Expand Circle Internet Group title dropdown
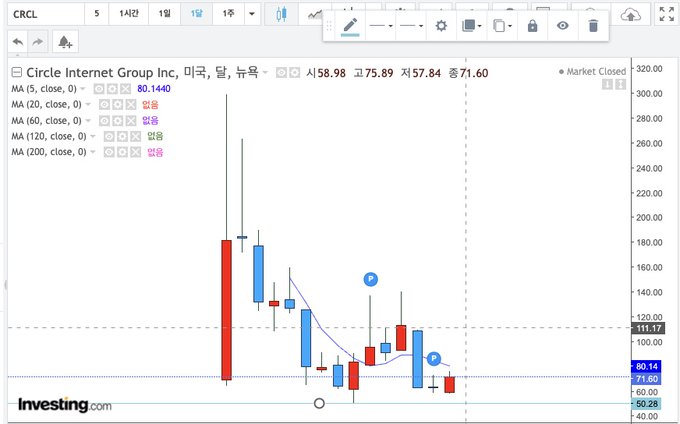 tap(265, 72)
